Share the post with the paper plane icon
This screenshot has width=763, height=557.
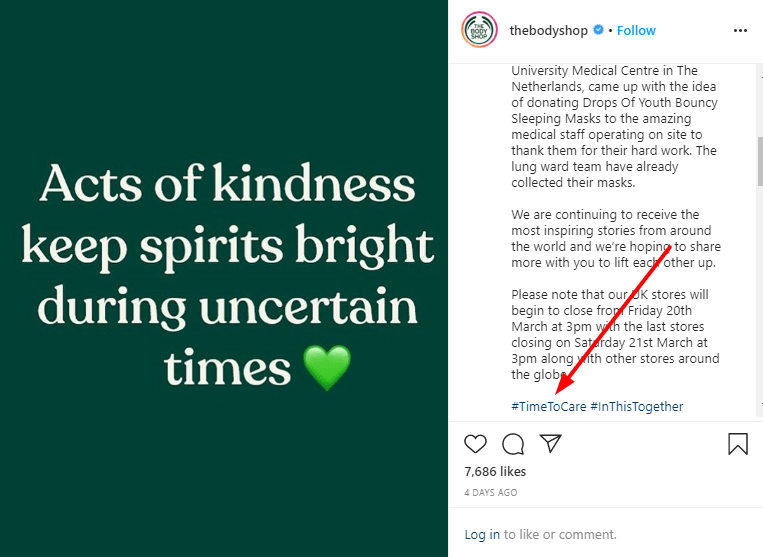pos(550,443)
